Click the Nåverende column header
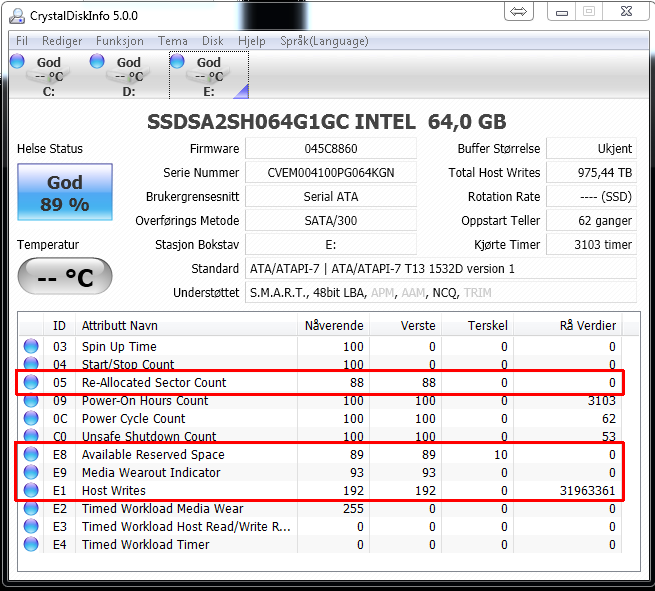 pos(333,325)
